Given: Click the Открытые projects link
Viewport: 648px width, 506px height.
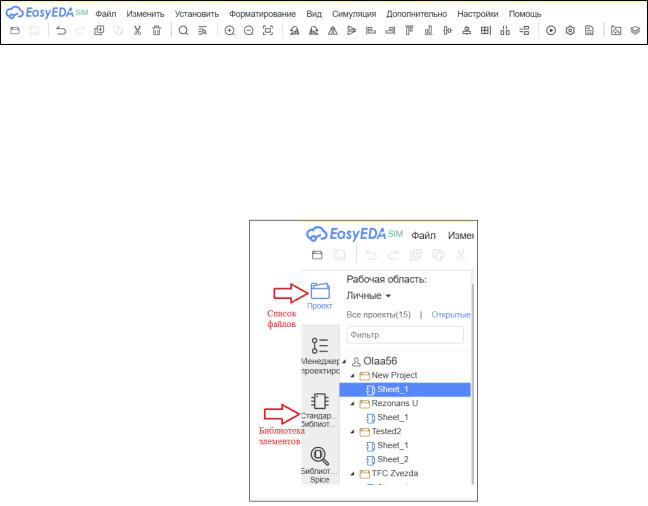Looking at the screenshot, I should pyautogui.click(x=451, y=315).
